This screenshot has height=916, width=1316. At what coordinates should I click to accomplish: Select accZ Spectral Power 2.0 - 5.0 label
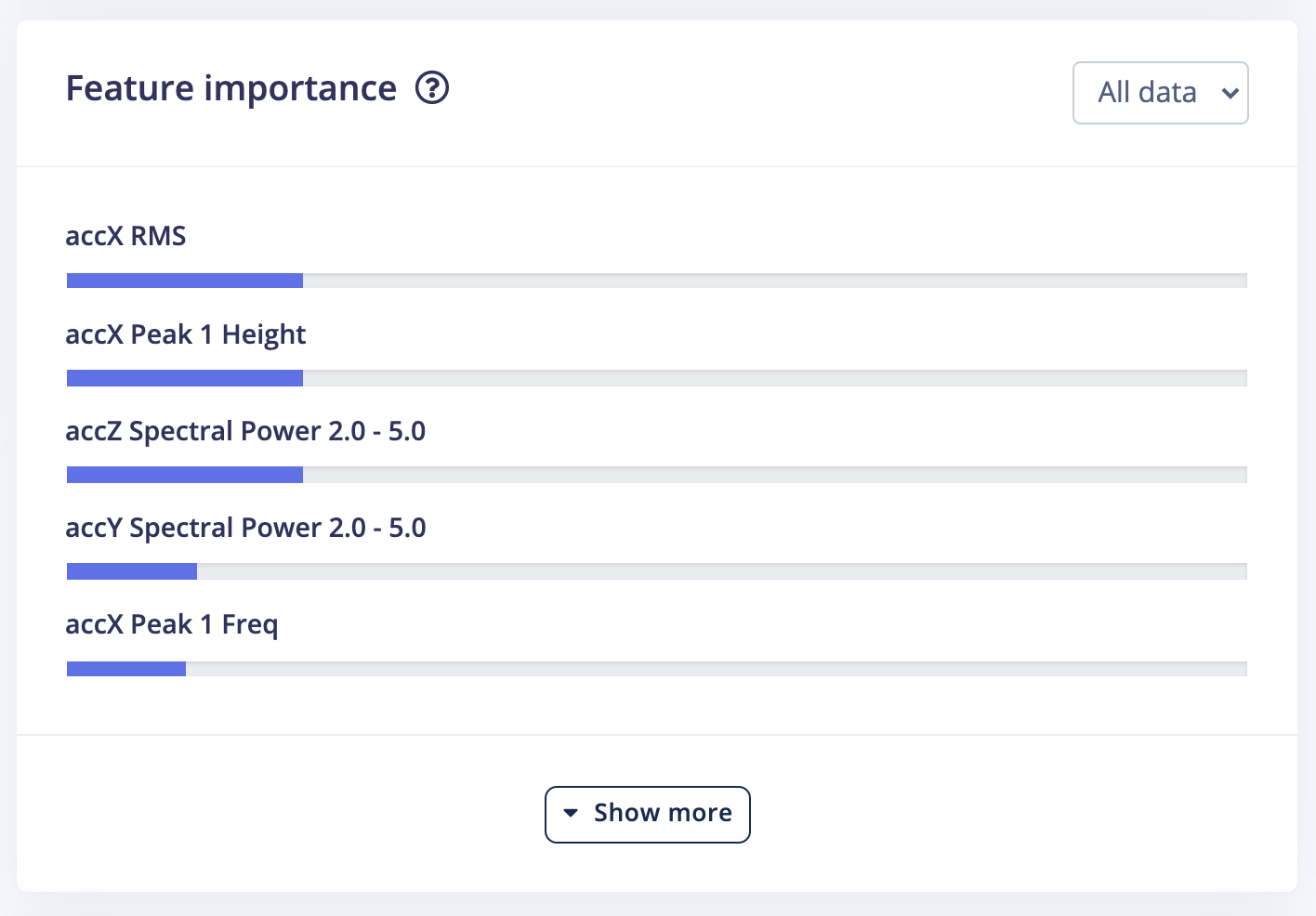pos(245,431)
